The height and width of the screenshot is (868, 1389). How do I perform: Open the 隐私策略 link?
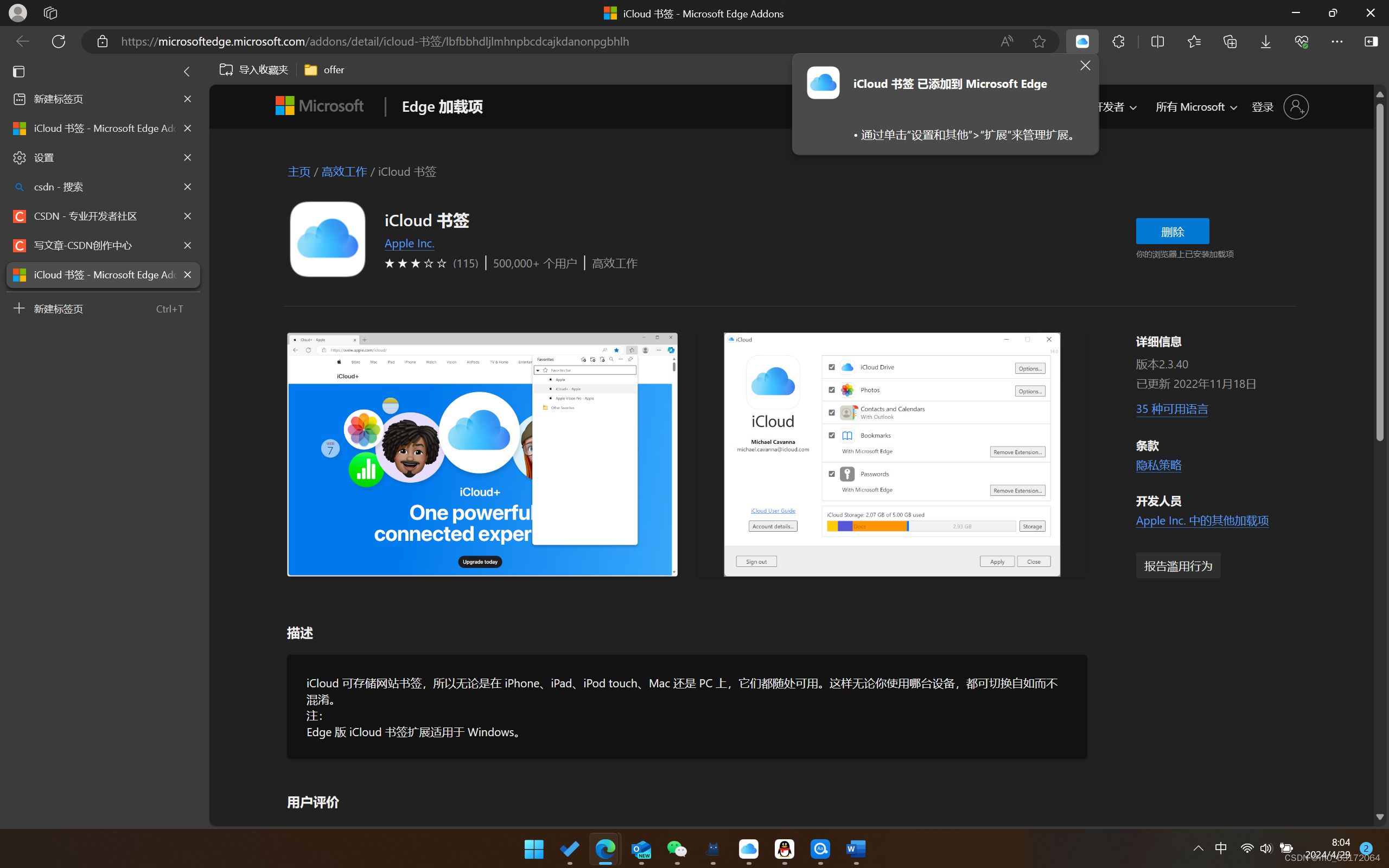point(1158,465)
